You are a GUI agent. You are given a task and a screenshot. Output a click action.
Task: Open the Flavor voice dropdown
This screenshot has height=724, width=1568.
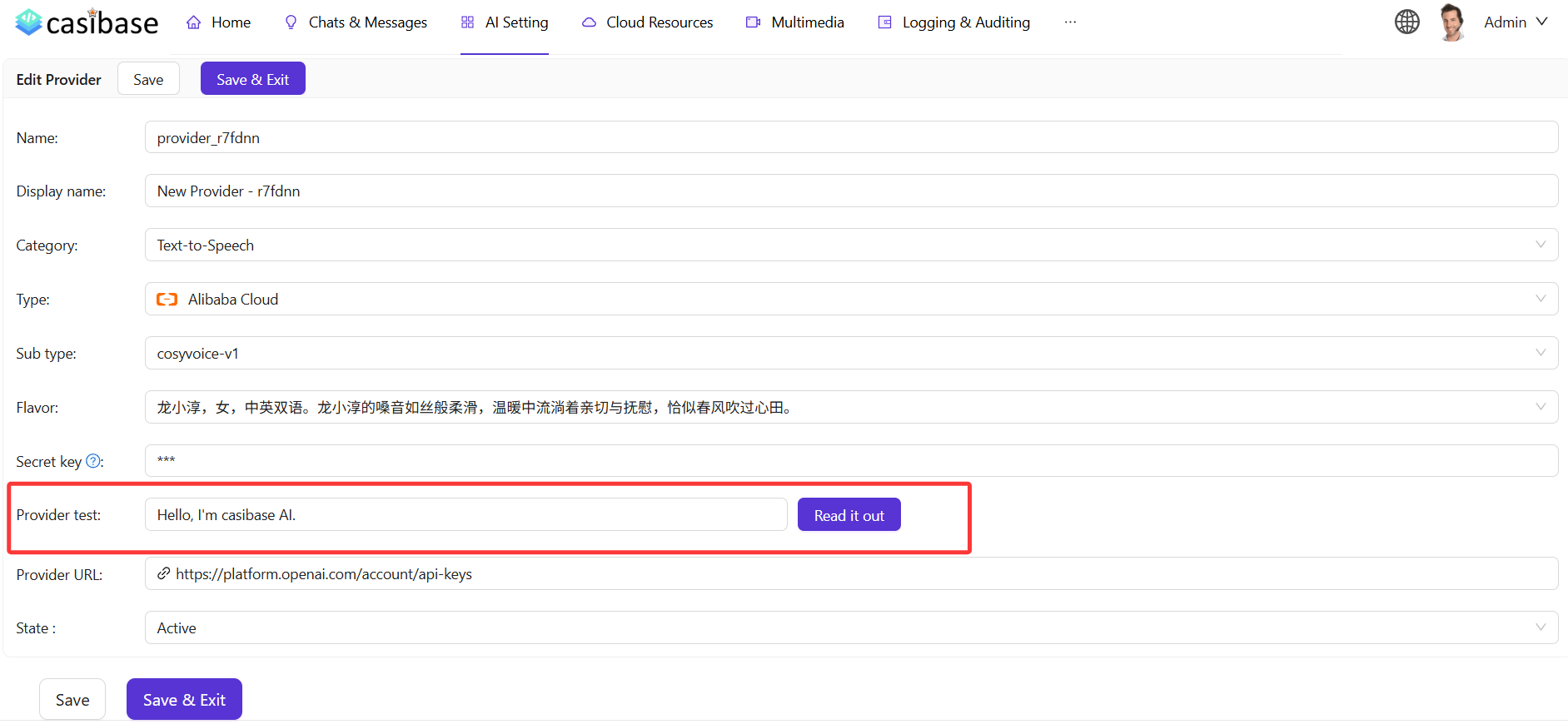(1540, 407)
